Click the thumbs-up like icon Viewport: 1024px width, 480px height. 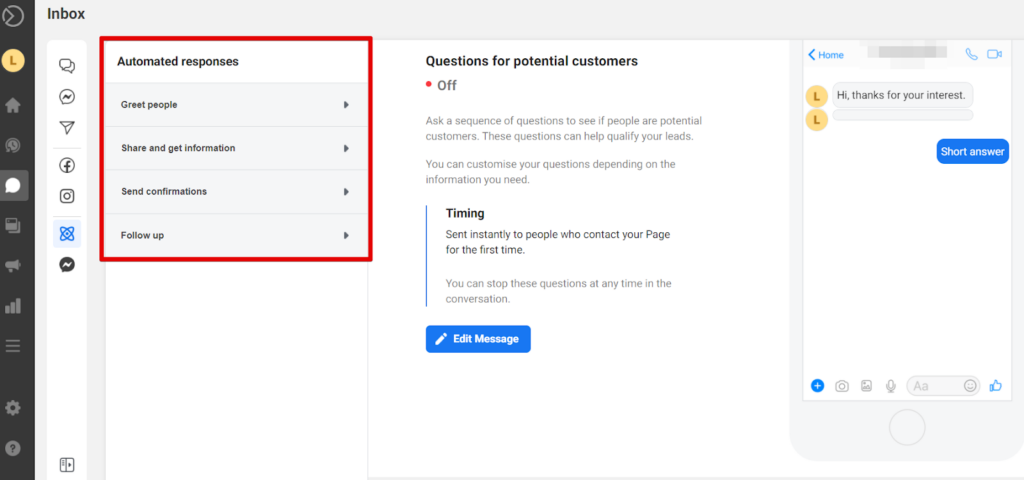pyautogui.click(x=996, y=386)
